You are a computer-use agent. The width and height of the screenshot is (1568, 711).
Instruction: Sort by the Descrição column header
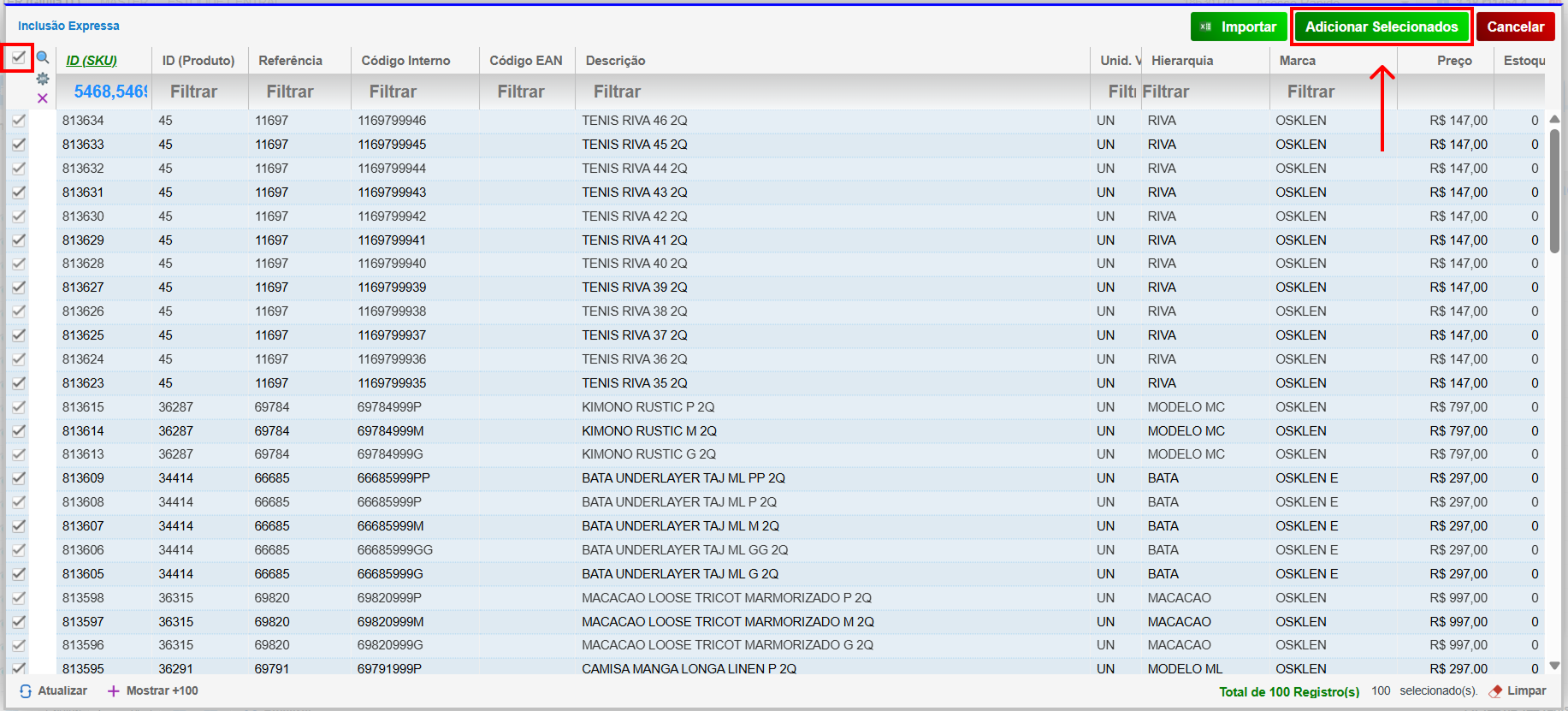click(615, 61)
